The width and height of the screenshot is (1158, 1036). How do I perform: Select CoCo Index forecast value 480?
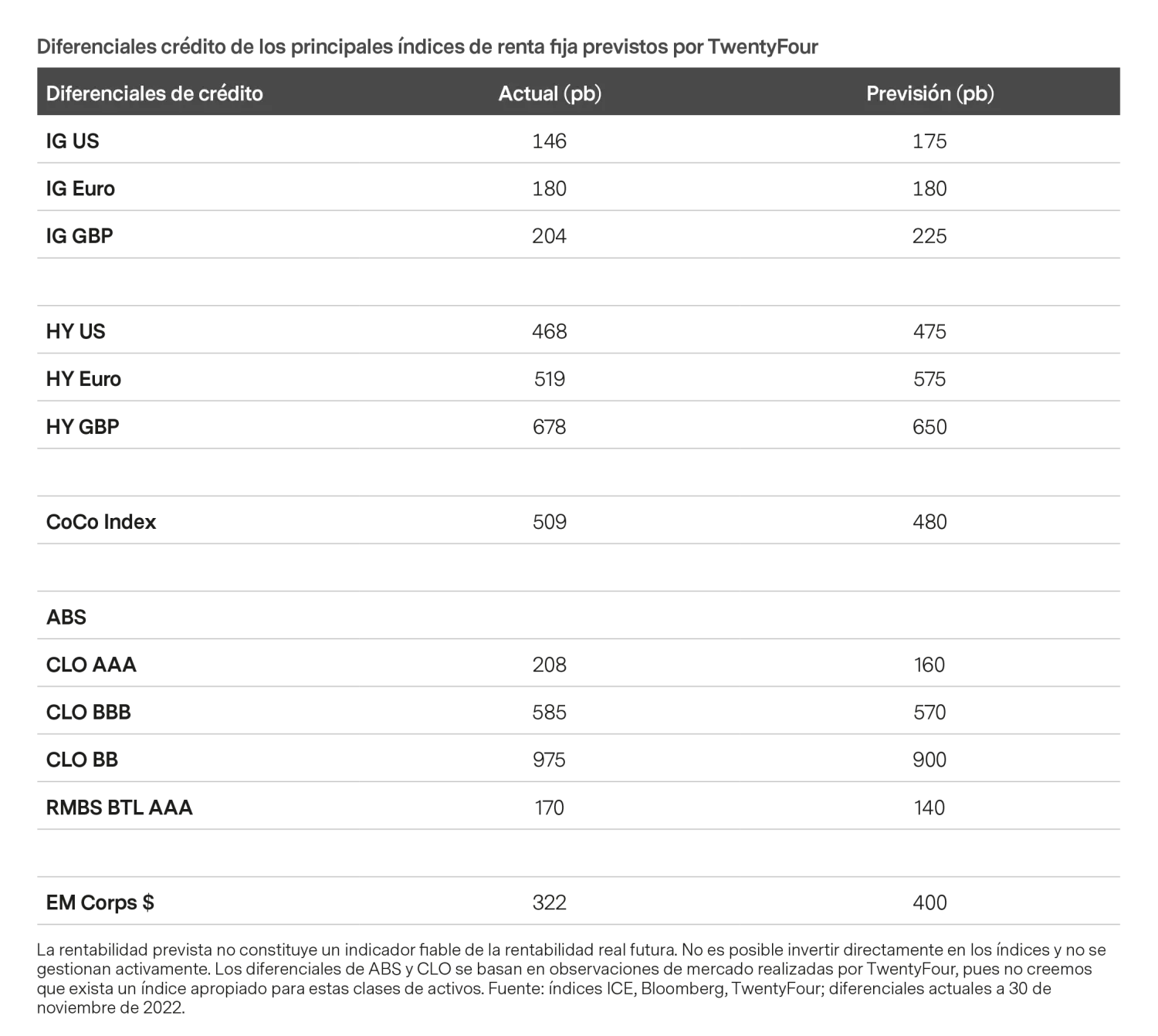(x=929, y=522)
